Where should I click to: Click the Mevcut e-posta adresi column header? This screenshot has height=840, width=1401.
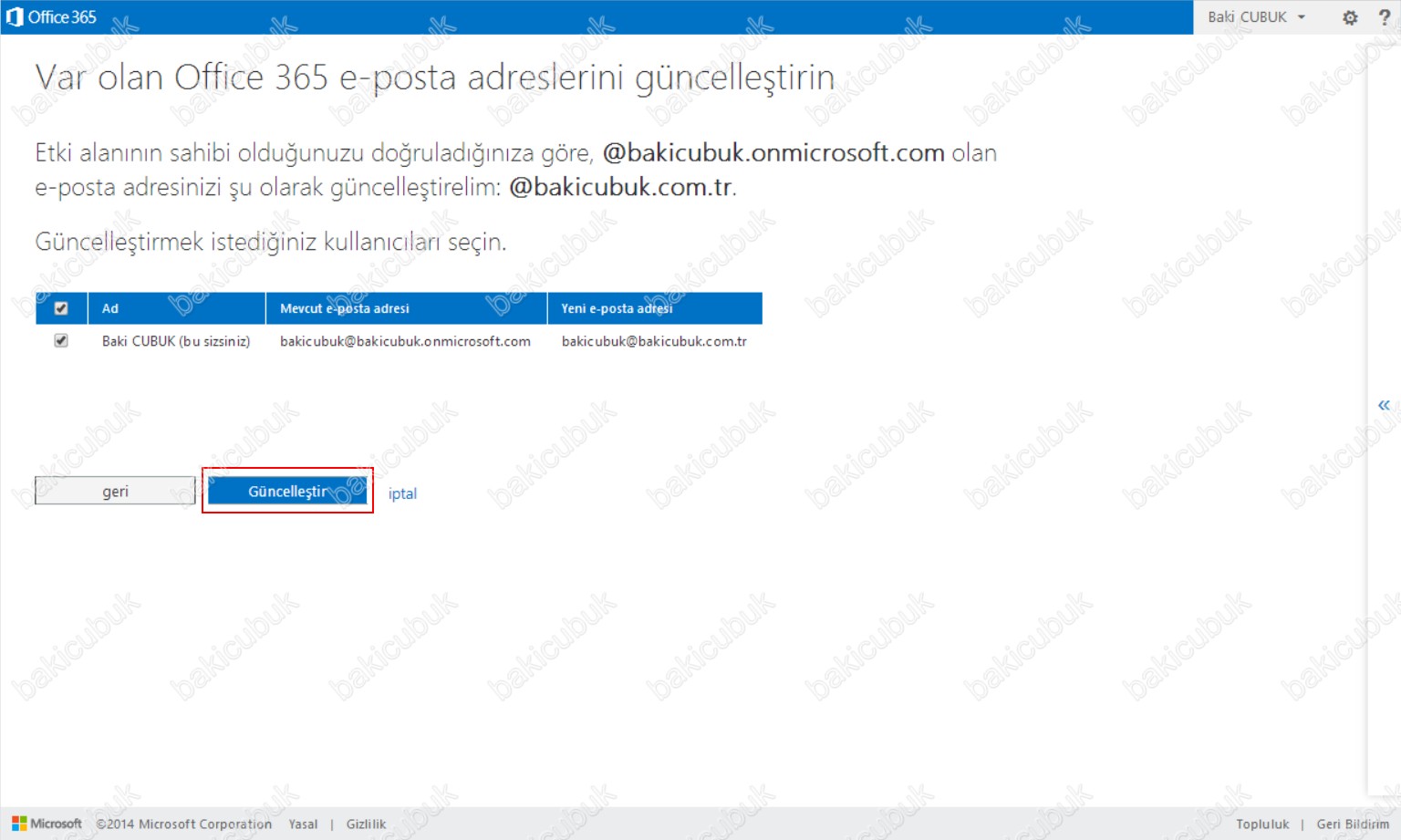(406, 308)
